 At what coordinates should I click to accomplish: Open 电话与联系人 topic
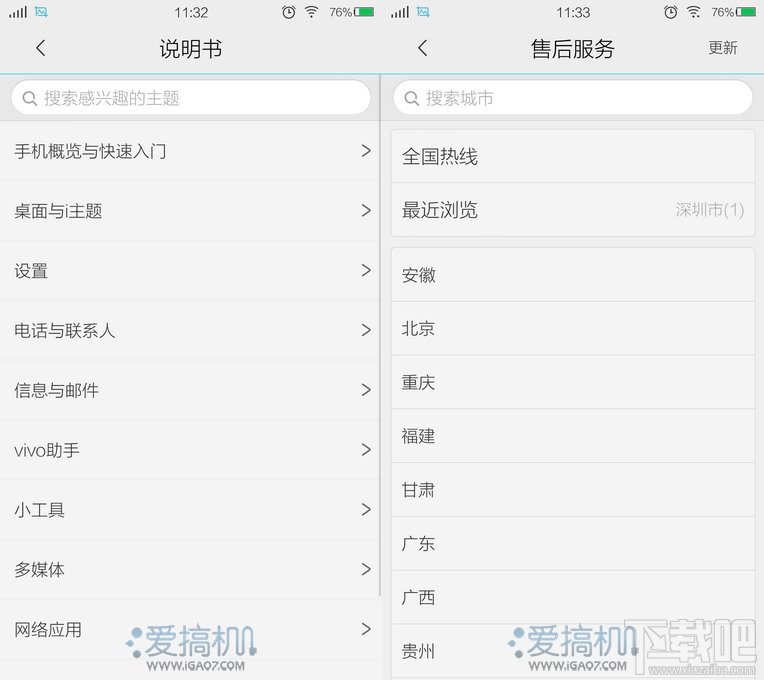point(190,330)
